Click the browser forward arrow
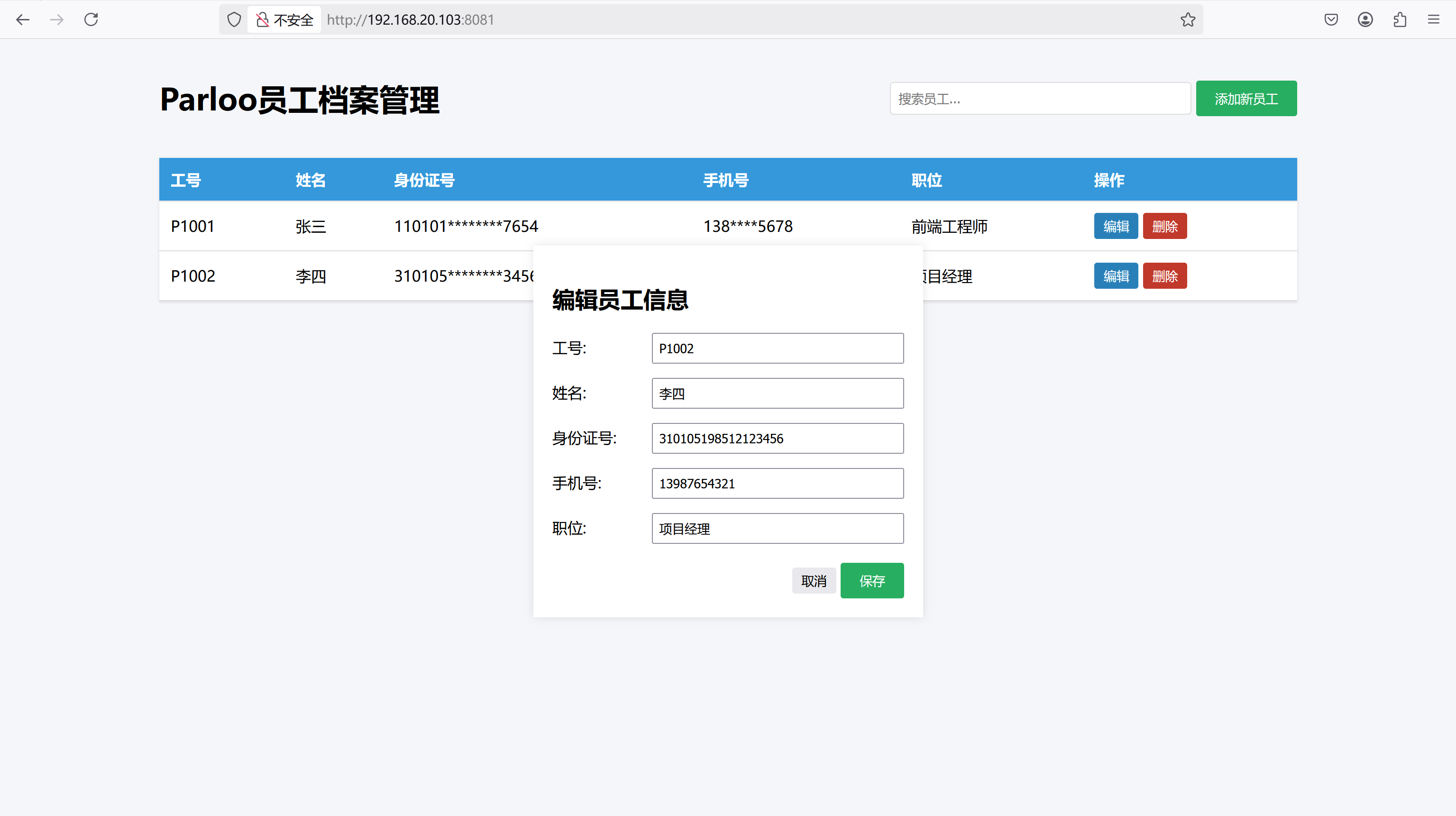 [56, 20]
